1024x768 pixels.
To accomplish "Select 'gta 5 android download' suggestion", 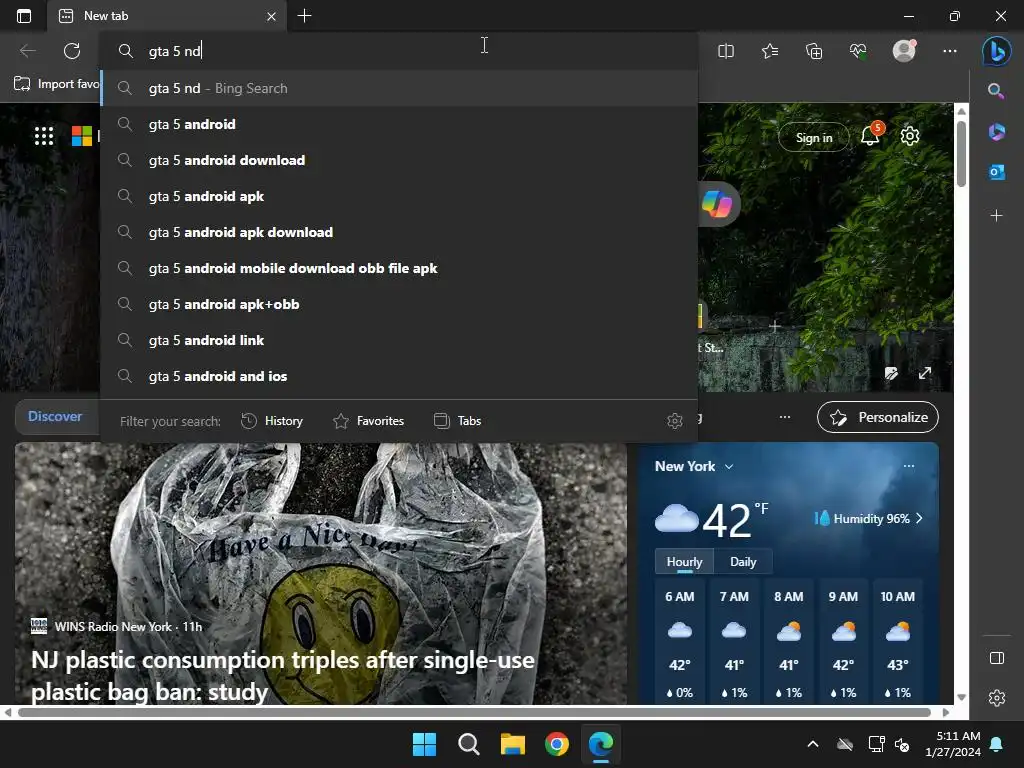I will [x=400, y=160].
